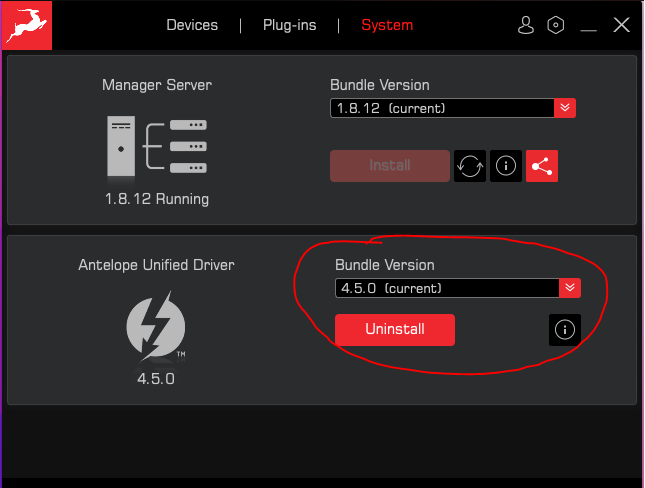Open the 4.5.0 (current) version field
This screenshot has width=645, height=488.
point(447,288)
